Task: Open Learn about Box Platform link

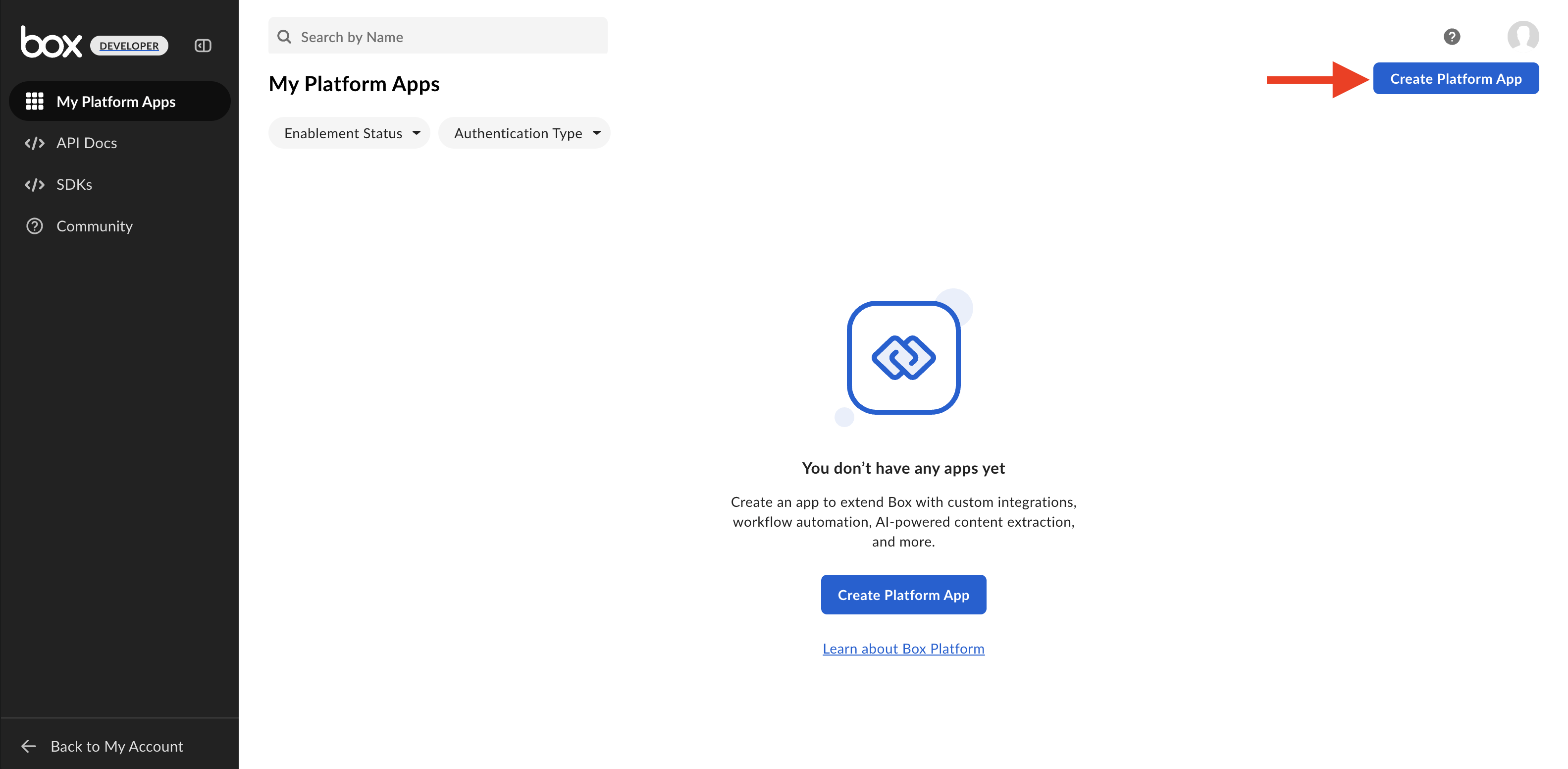Action: [x=903, y=649]
